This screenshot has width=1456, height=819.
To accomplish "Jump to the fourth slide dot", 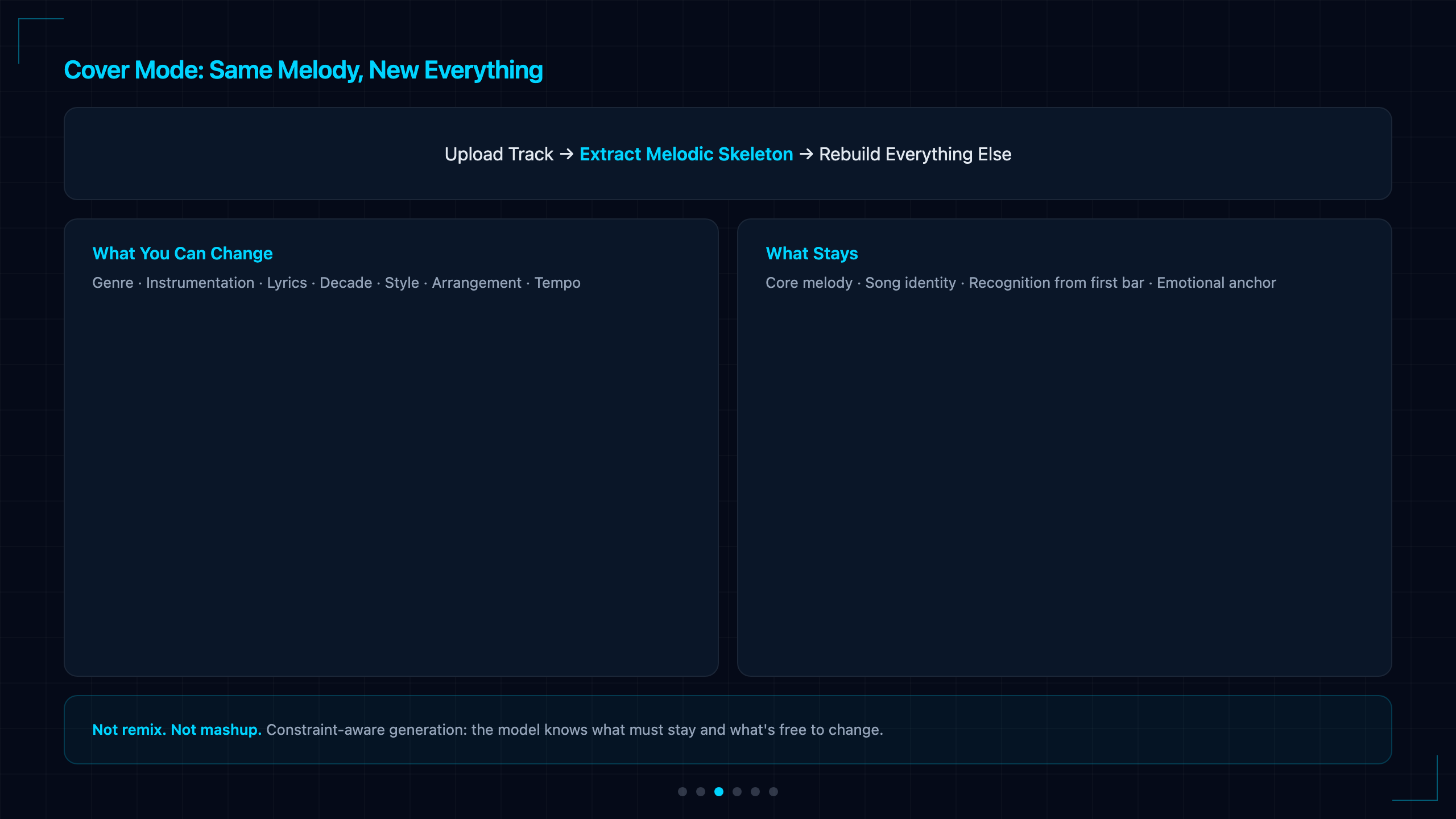I will [x=737, y=792].
